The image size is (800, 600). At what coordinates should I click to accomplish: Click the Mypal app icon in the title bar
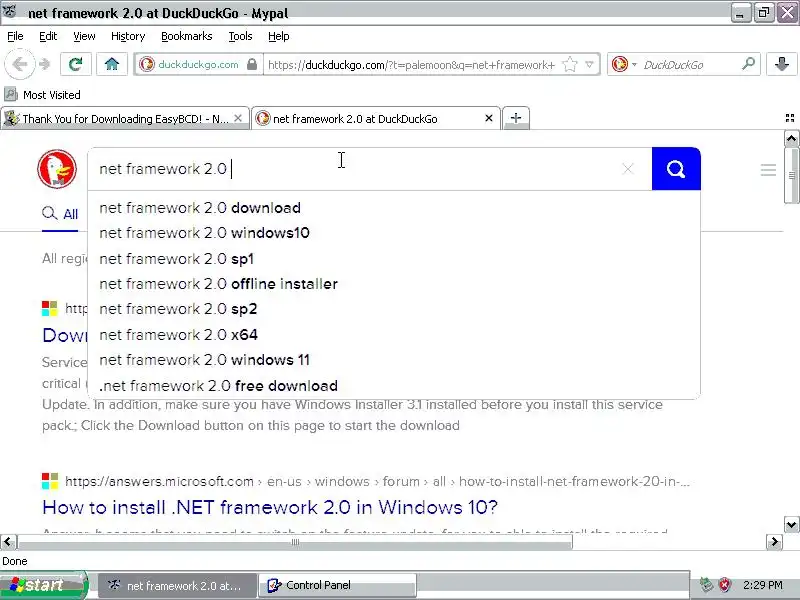(10, 11)
